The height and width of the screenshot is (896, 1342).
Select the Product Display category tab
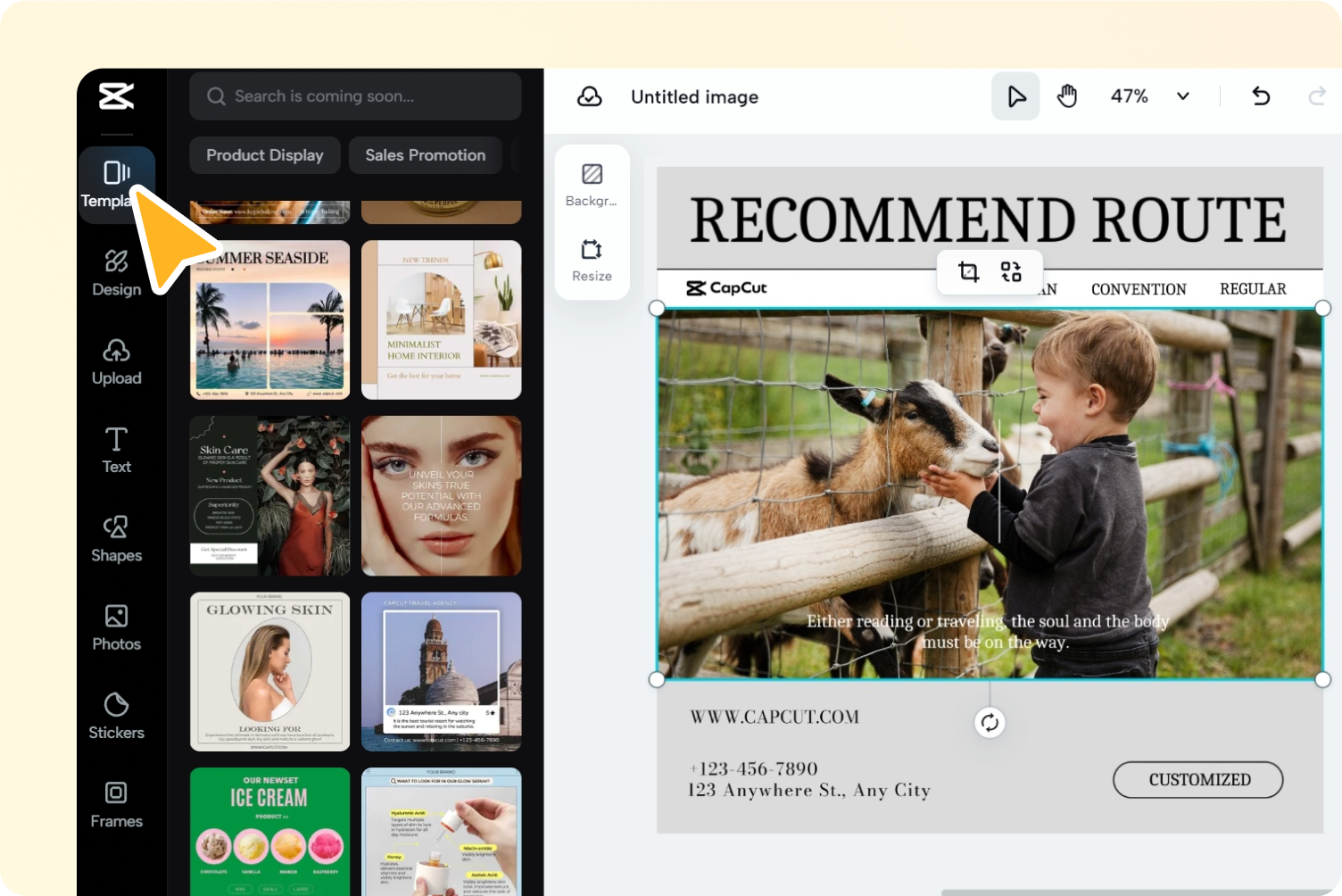265,155
